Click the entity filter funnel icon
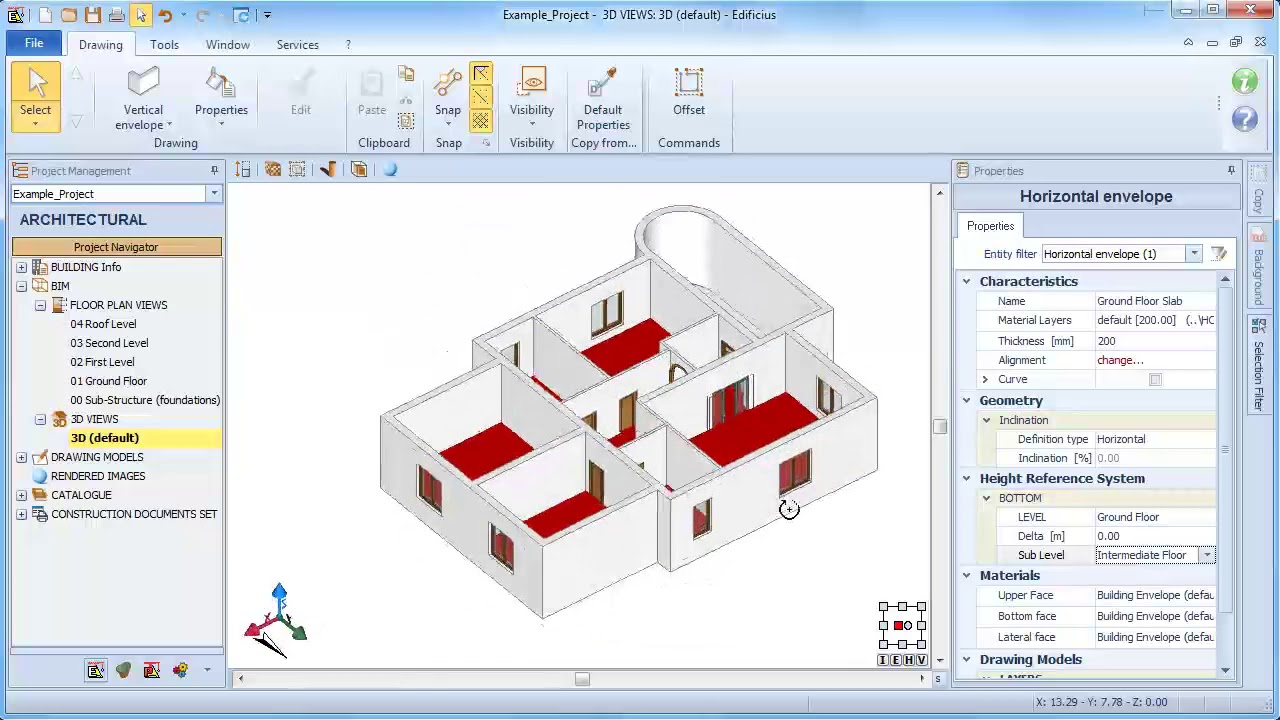 [1218, 254]
